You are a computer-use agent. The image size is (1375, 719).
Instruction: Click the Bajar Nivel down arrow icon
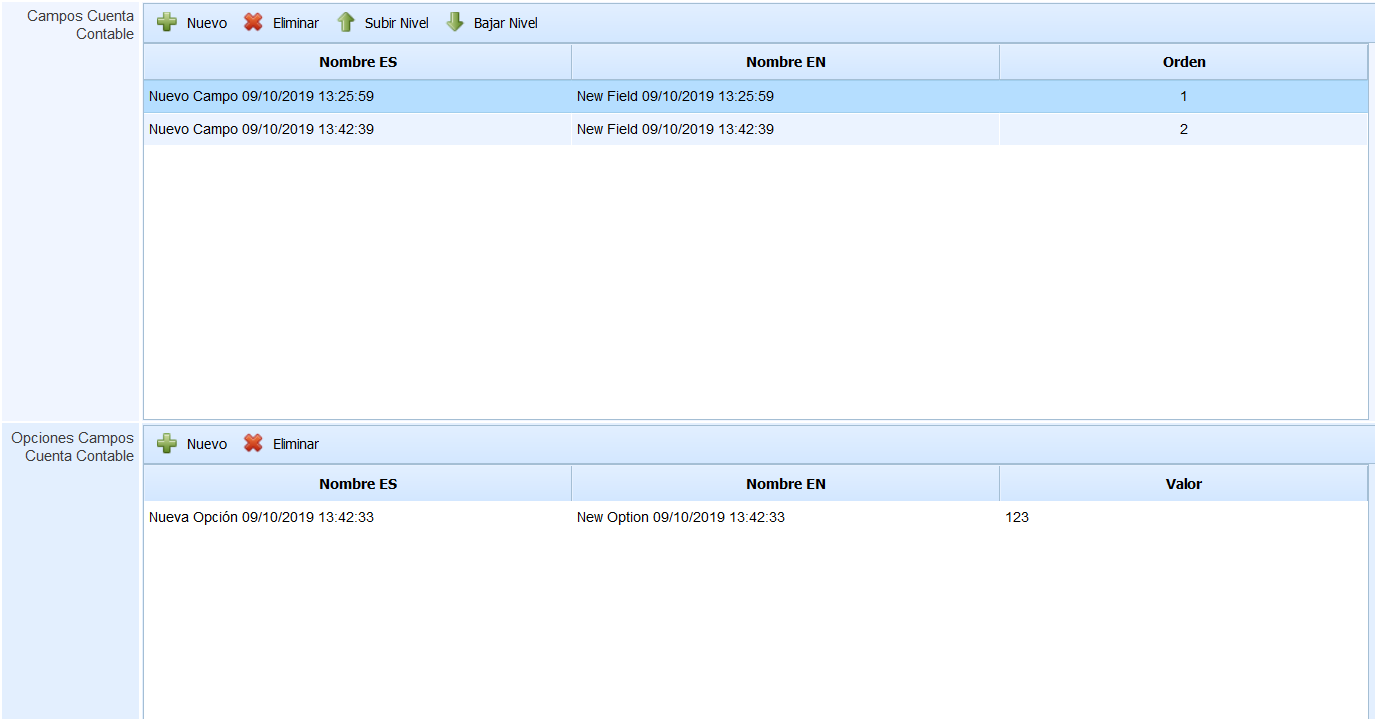coord(455,23)
